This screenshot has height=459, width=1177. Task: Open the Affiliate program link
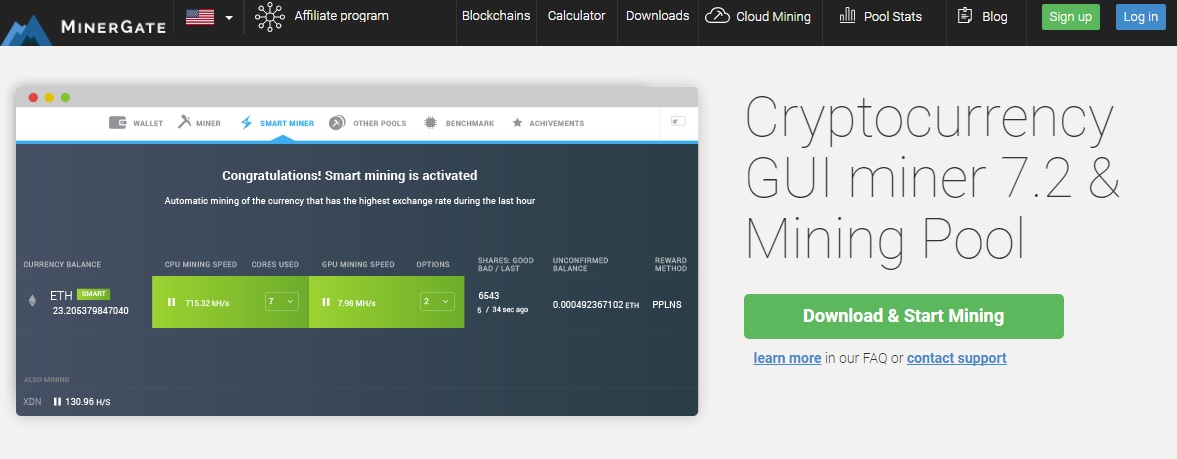click(x=341, y=16)
